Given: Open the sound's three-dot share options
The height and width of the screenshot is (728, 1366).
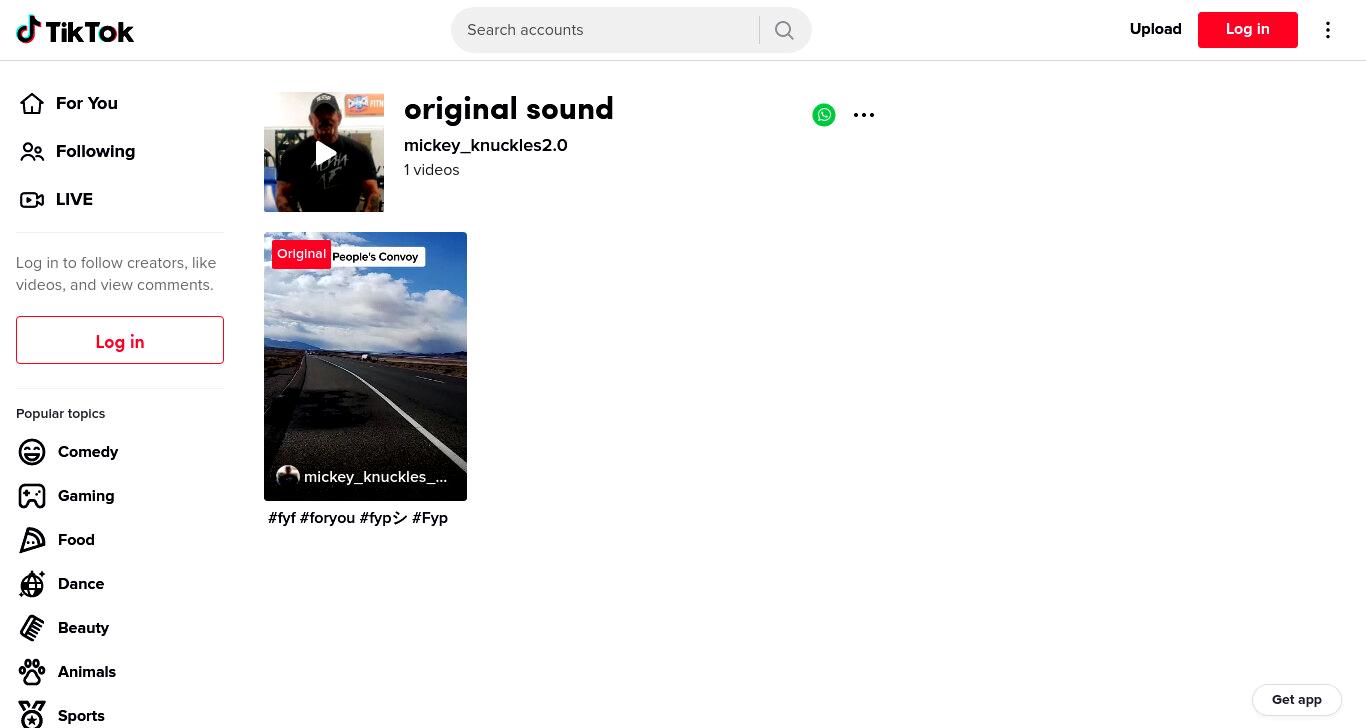Looking at the screenshot, I should [864, 115].
